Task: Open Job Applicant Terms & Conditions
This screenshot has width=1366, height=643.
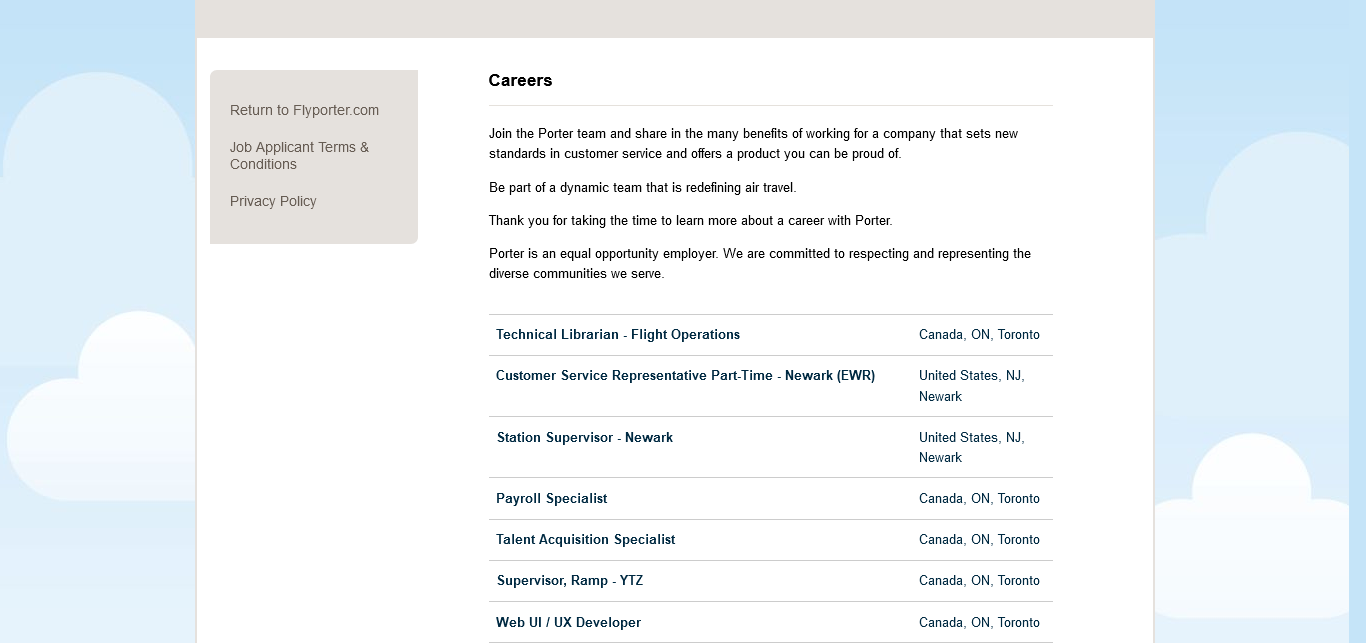Action: tap(299, 155)
